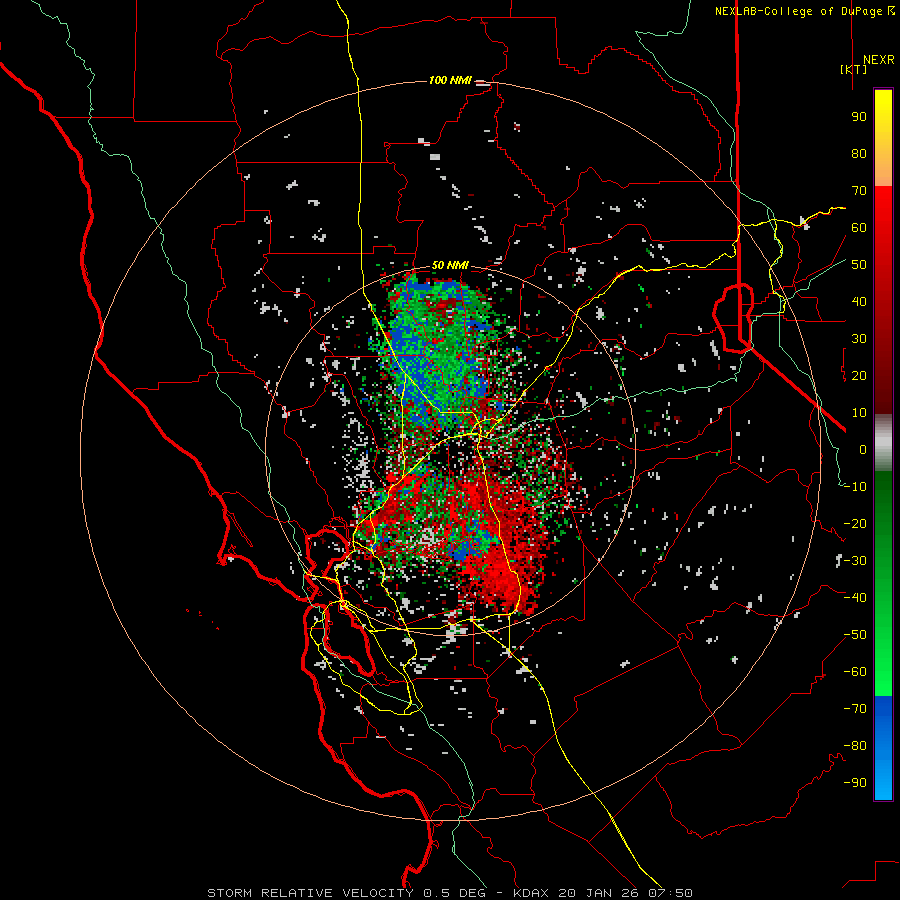Click the -10 knot scale label
Viewport: 900px width, 900px height.
coord(855,487)
